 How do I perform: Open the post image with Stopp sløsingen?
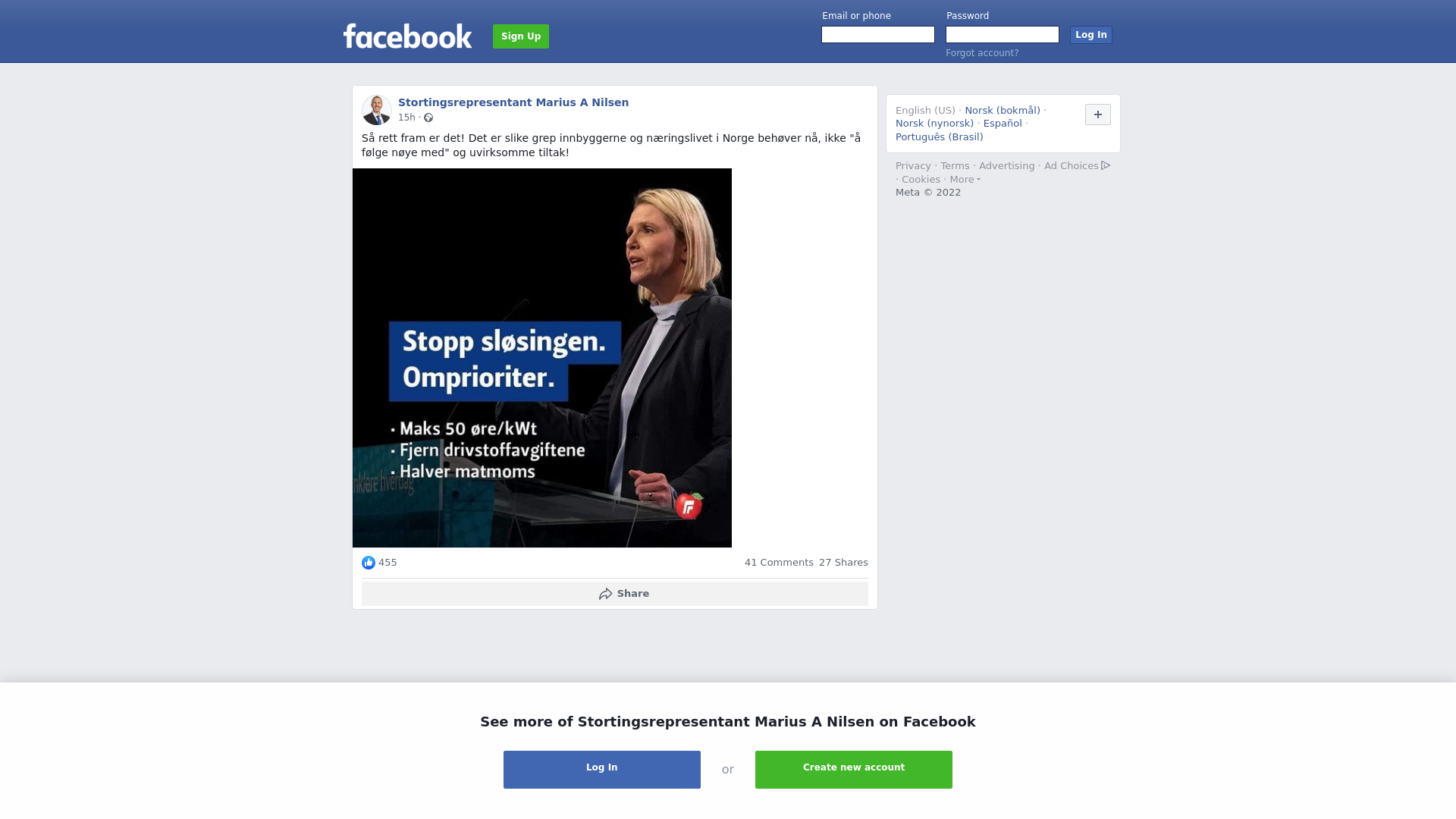542,358
